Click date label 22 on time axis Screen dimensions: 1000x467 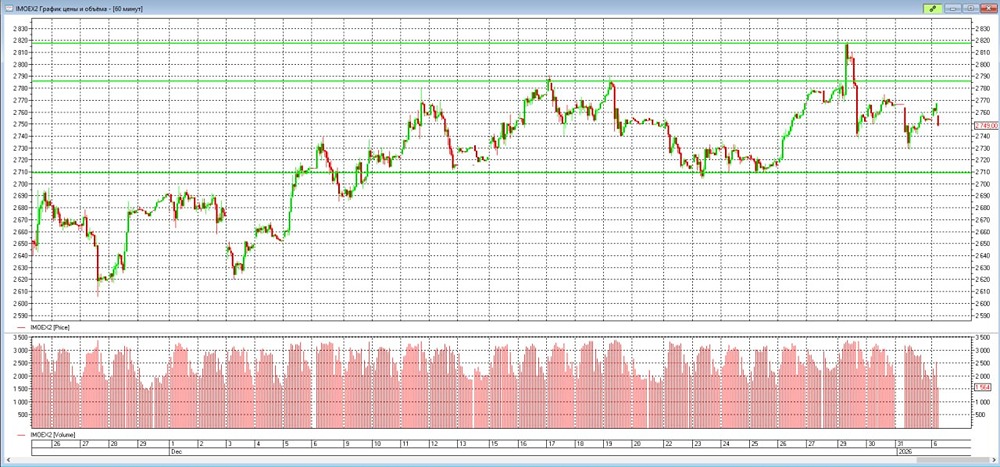667,443
